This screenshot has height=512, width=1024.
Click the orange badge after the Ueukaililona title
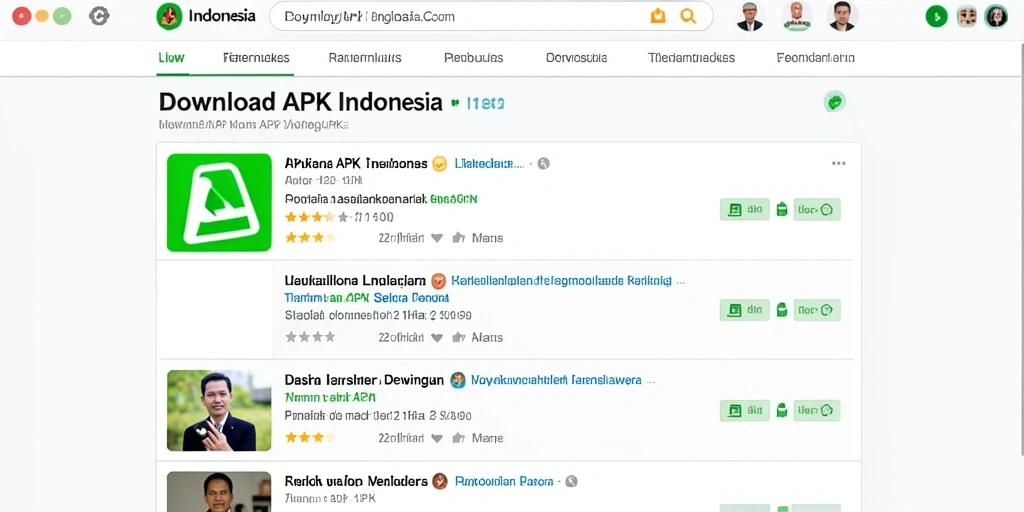pos(439,281)
